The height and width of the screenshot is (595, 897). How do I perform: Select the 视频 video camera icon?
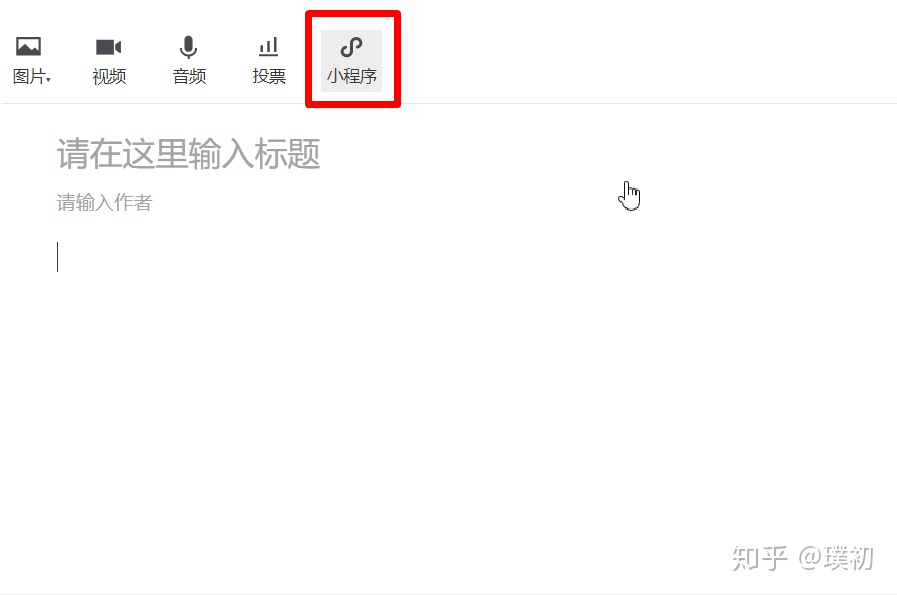coord(109,47)
